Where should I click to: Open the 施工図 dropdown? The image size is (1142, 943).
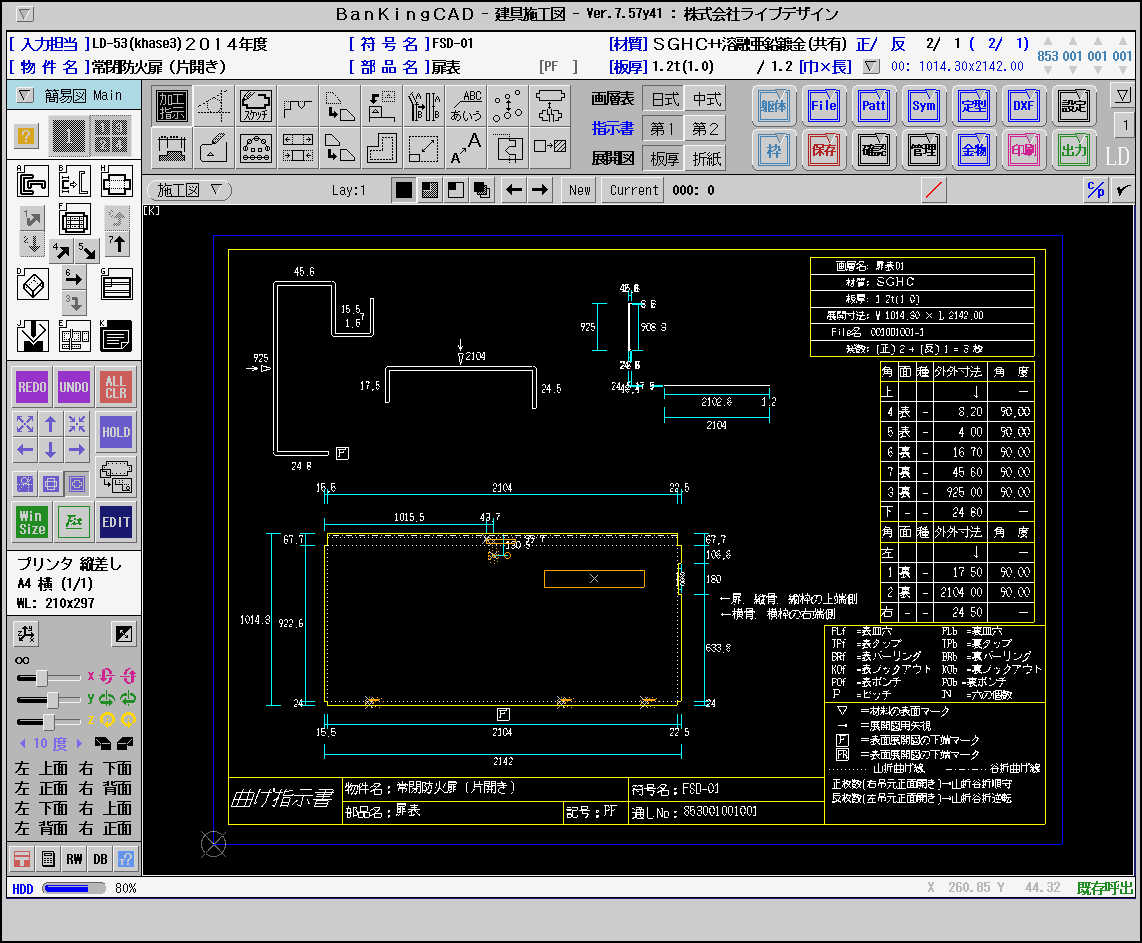189,190
